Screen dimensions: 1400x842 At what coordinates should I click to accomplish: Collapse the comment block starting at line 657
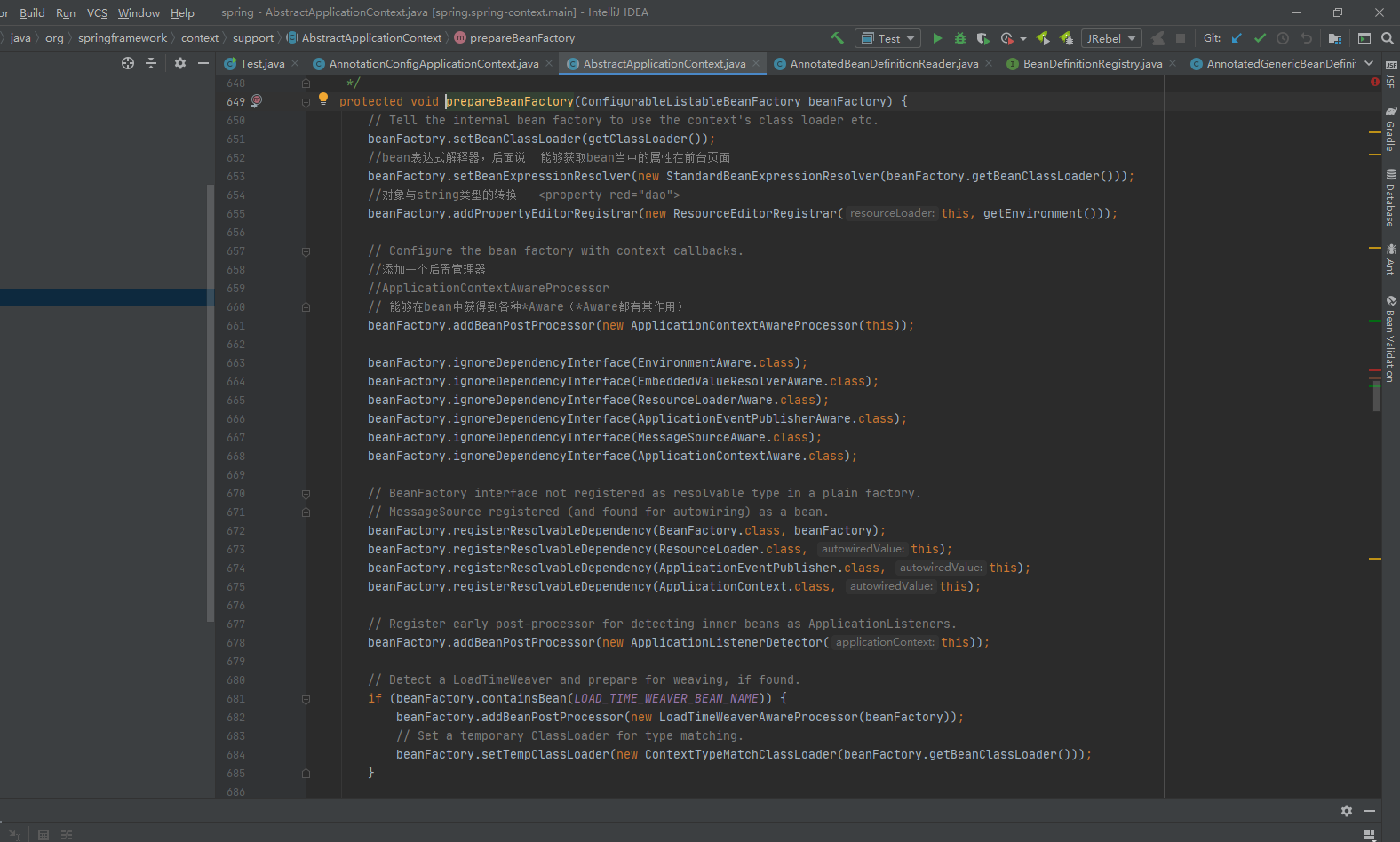tap(306, 251)
